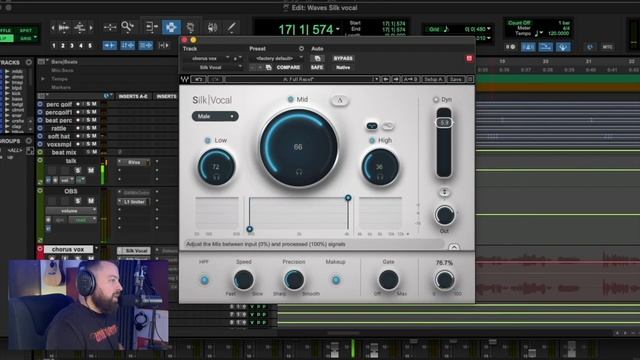Open the Male voice type dropdown
This screenshot has height=360, width=640.
click(215, 116)
